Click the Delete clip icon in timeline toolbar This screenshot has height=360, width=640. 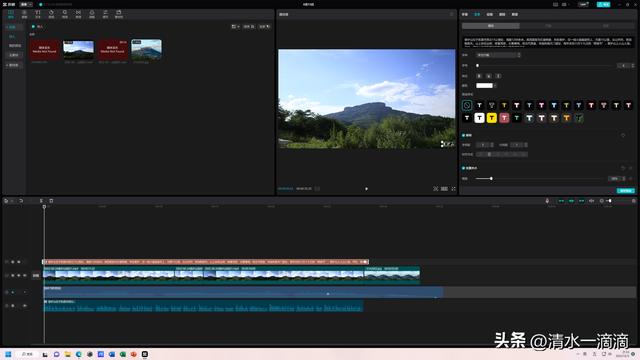tap(51, 201)
